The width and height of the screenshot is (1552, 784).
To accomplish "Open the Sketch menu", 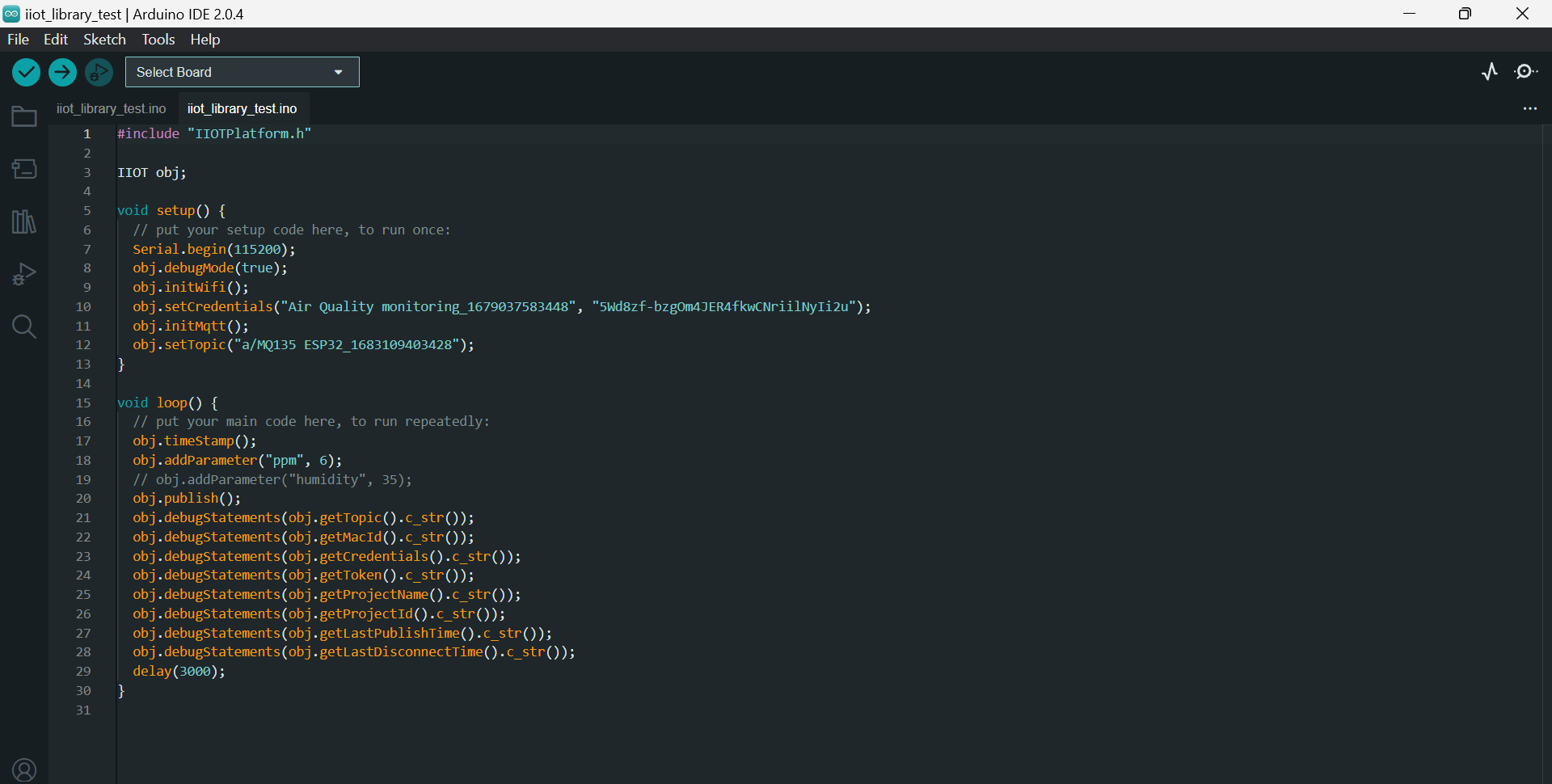I will (104, 40).
